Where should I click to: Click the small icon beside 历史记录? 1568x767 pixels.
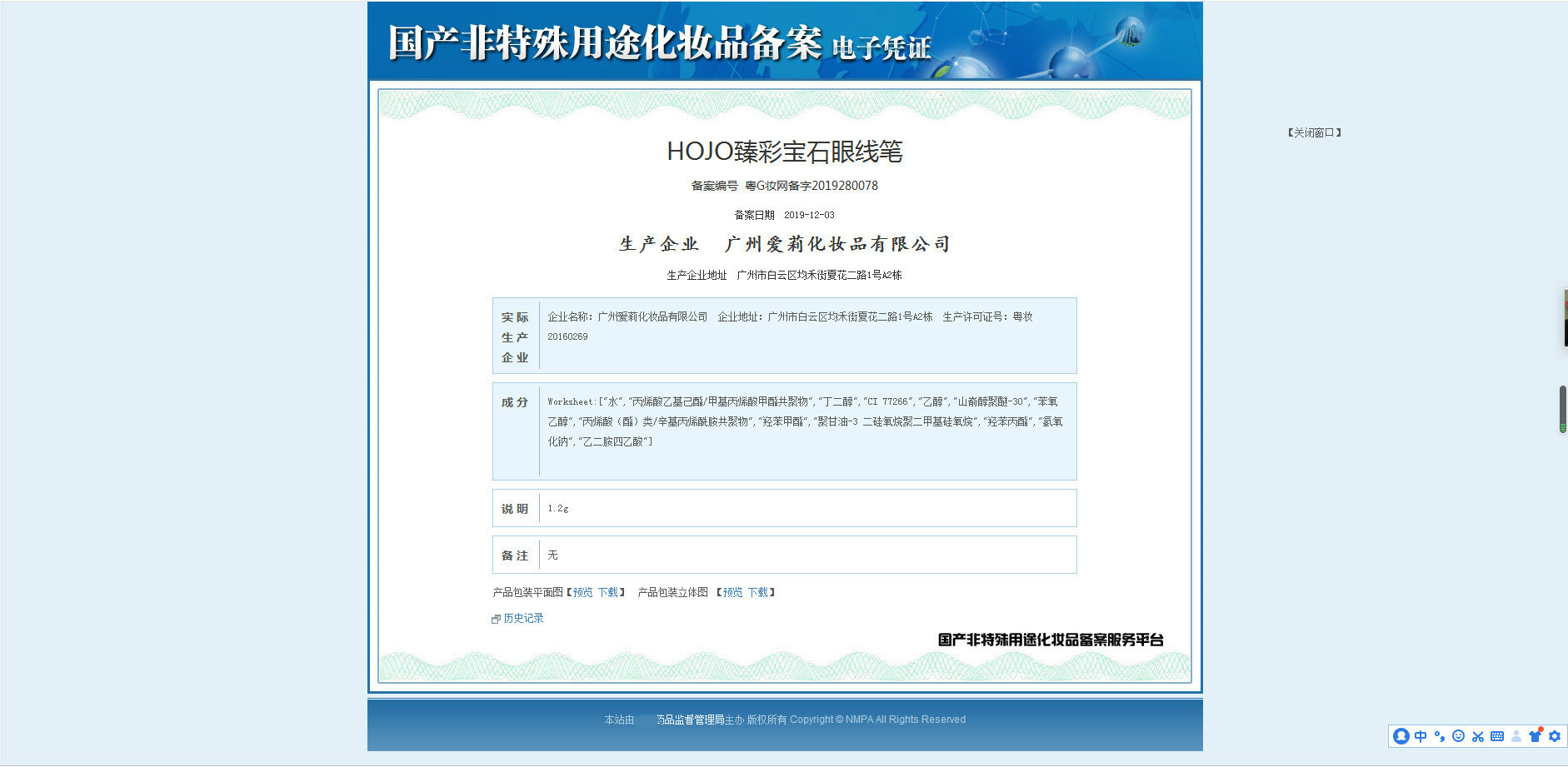pyautogui.click(x=496, y=619)
